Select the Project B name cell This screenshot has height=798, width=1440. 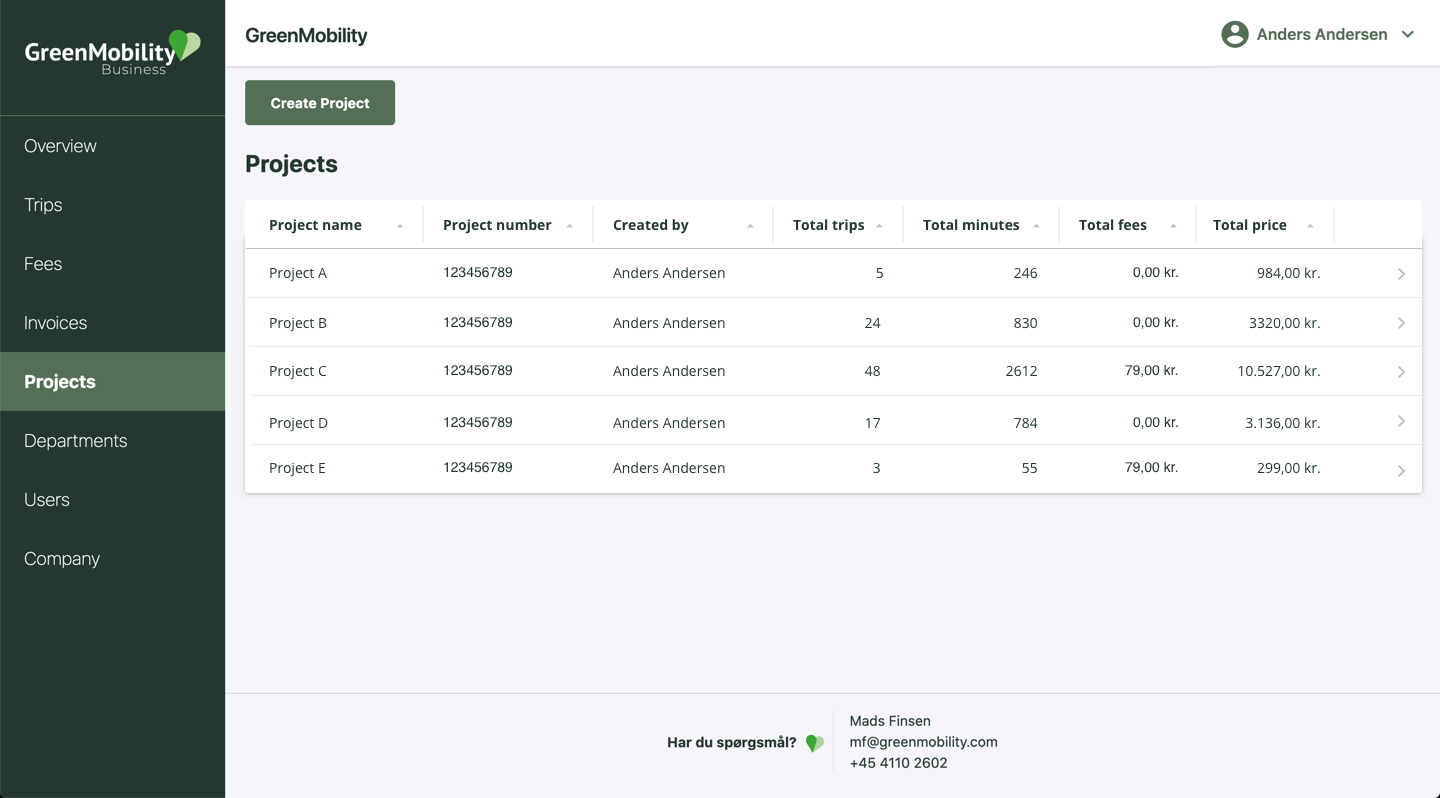[298, 323]
